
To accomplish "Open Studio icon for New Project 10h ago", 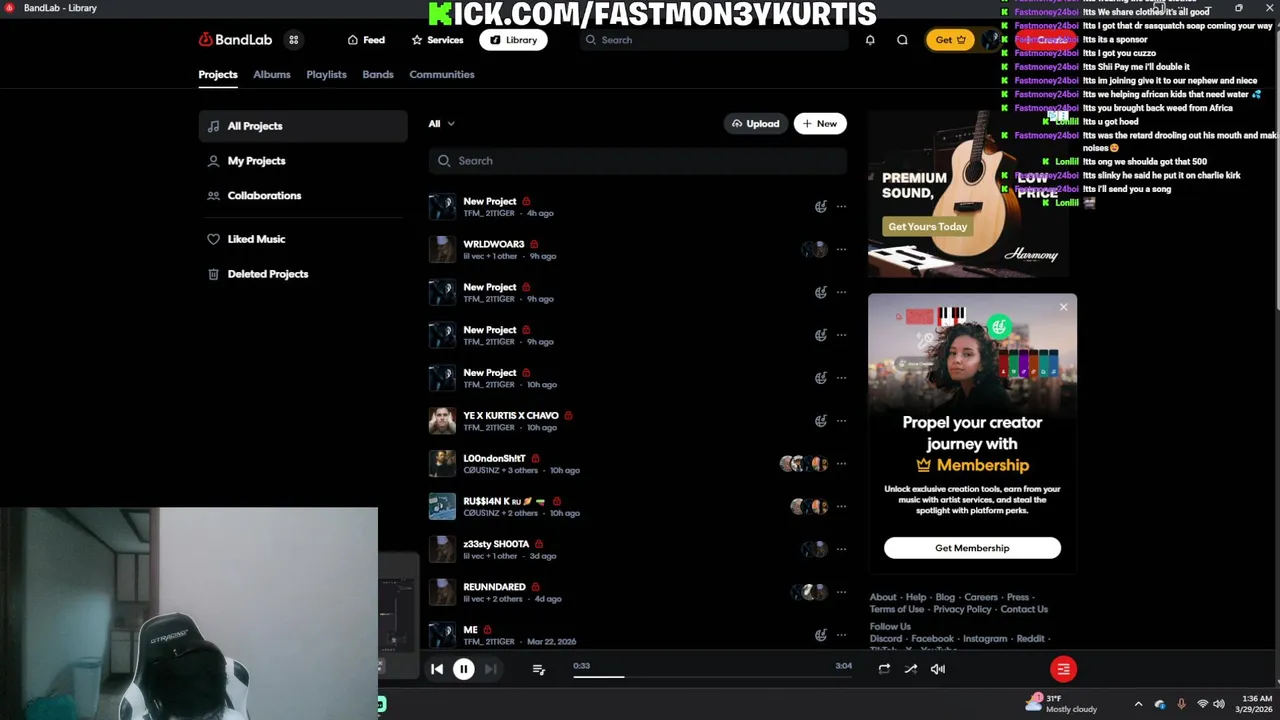I will (821, 378).
